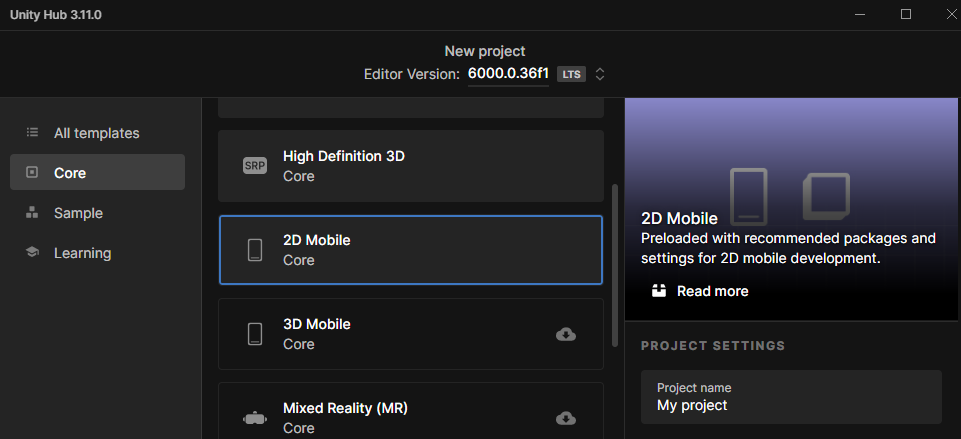Screen dimensions: 961x439
Task: Click the templates list scrollbar
Action: 615,265
